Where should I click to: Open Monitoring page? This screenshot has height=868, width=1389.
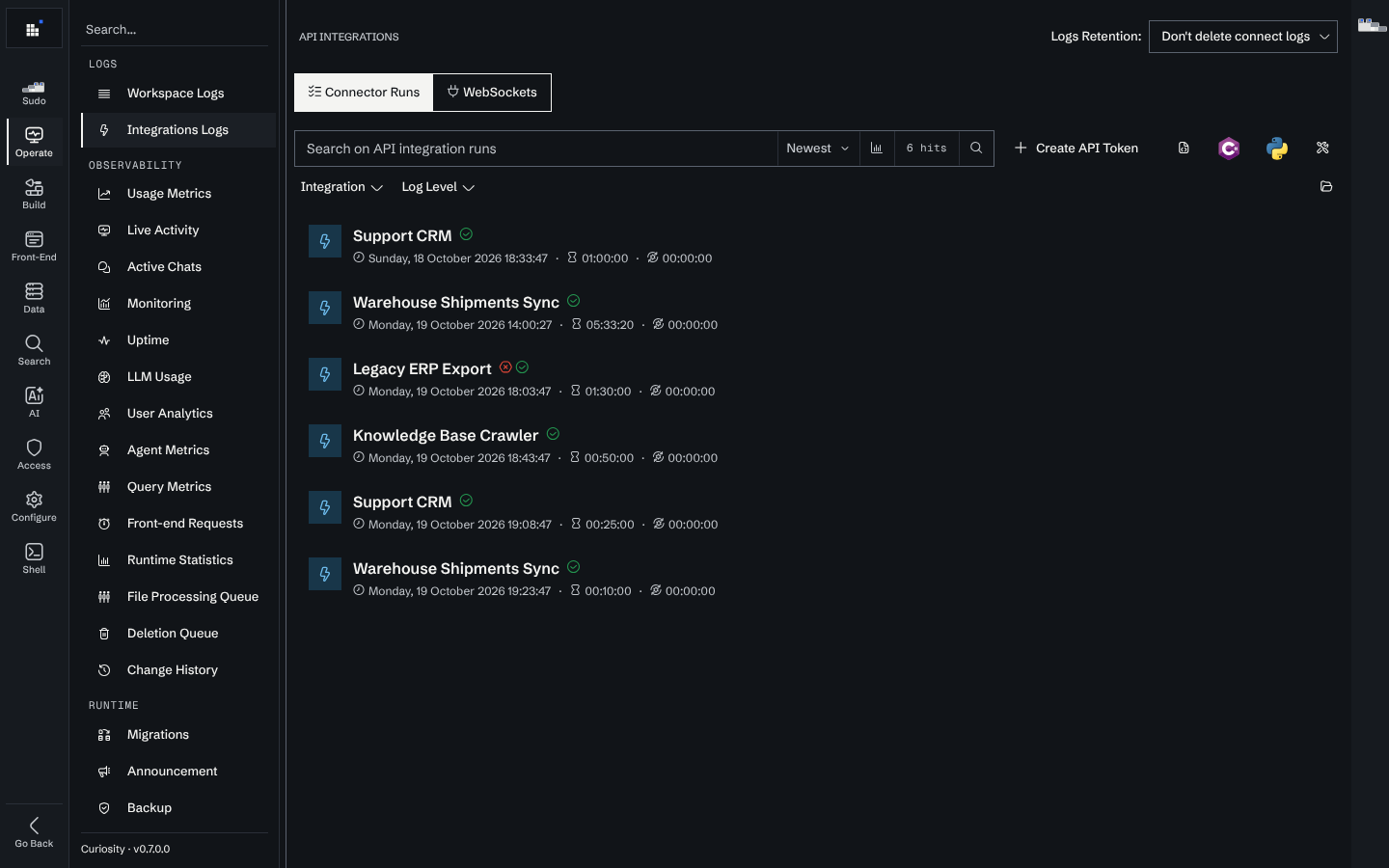tap(178, 304)
